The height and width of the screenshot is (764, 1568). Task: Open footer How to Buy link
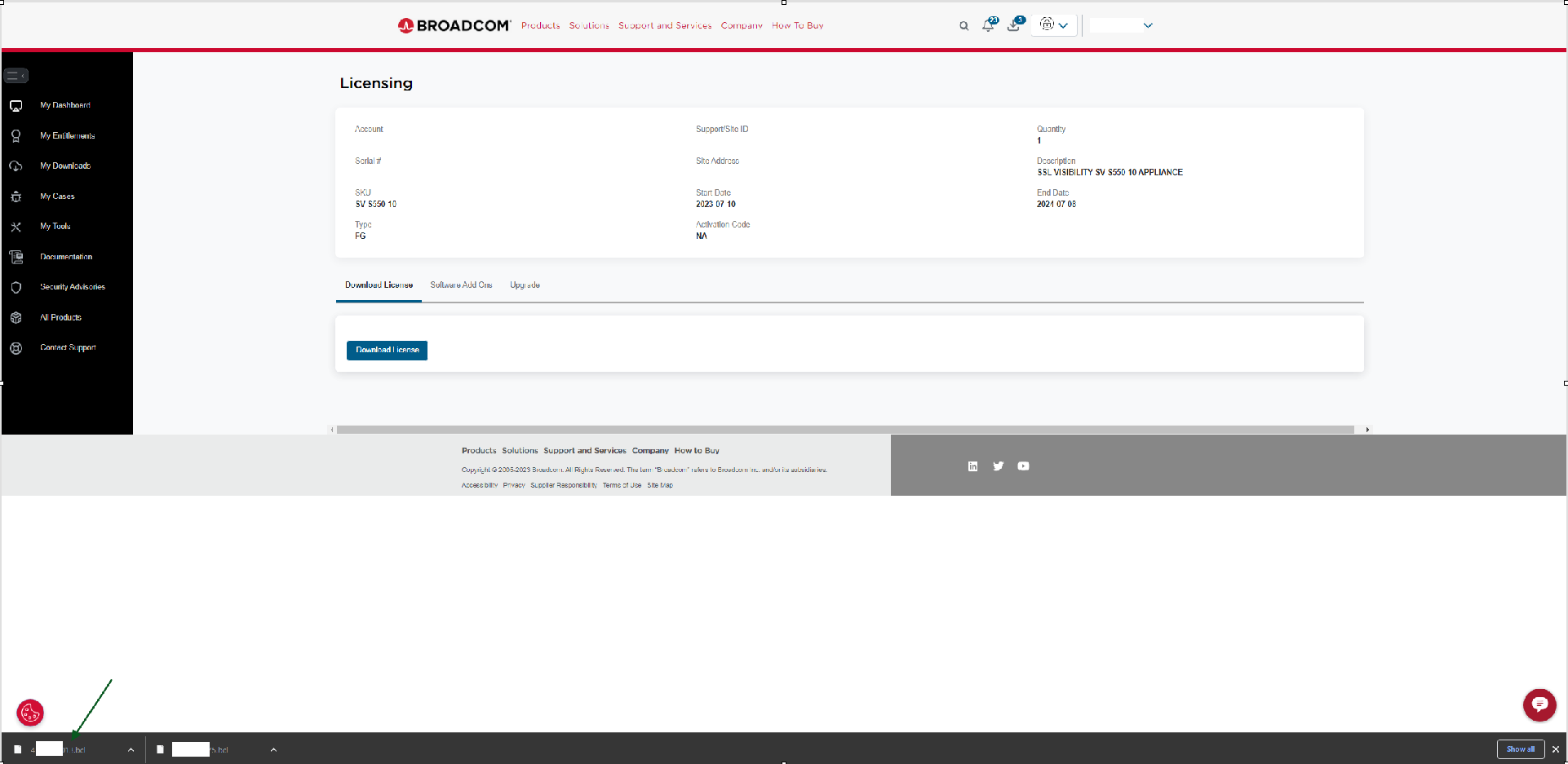pyautogui.click(x=697, y=451)
